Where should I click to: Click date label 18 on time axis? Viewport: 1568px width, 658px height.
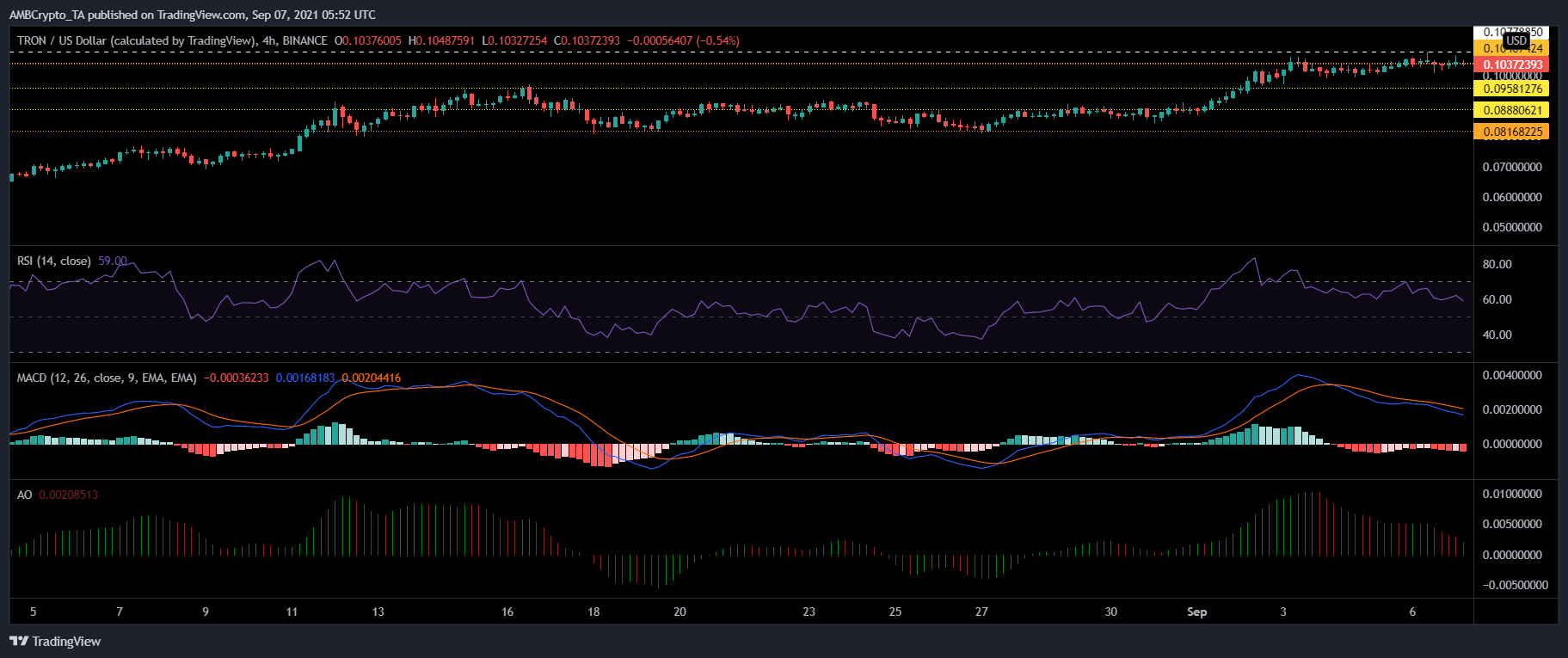593,612
